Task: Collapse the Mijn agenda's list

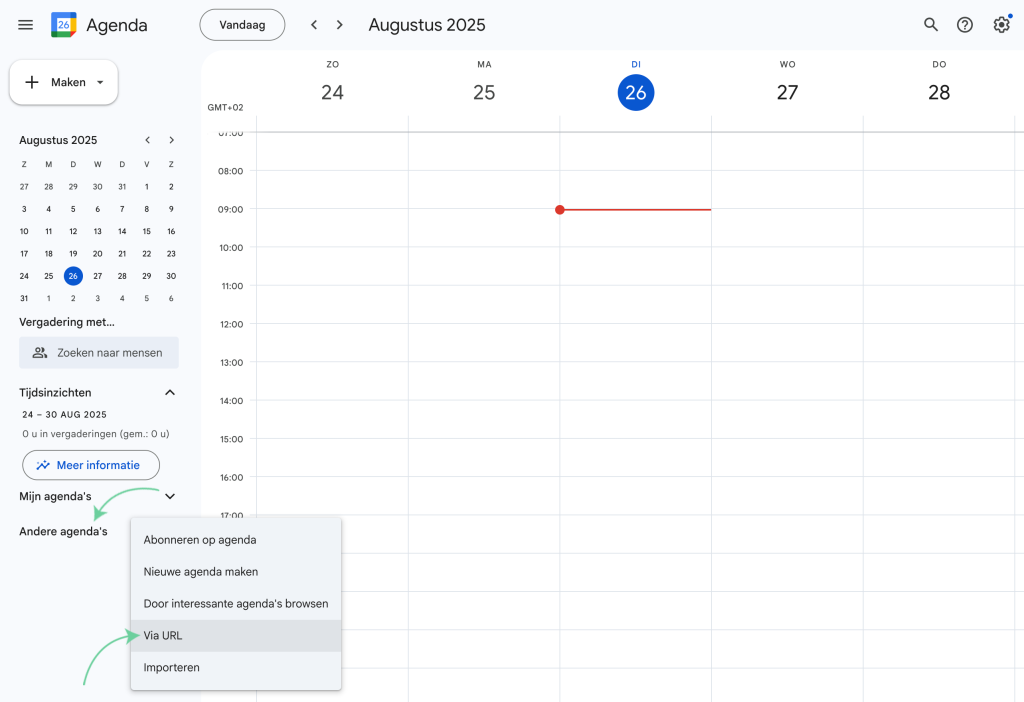Action: [x=169, y=496]
